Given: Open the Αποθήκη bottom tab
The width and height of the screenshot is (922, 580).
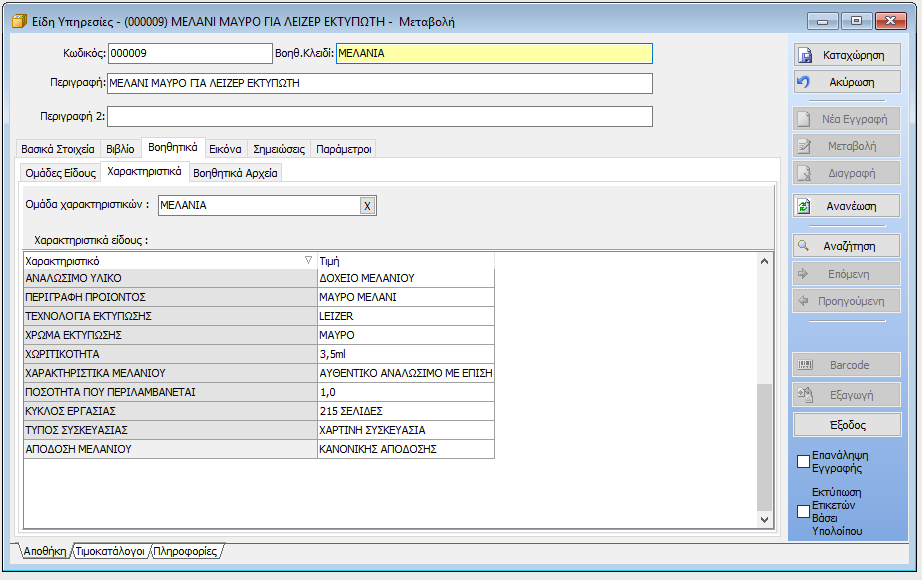Looking at the screenshot, I should point(45,551).
